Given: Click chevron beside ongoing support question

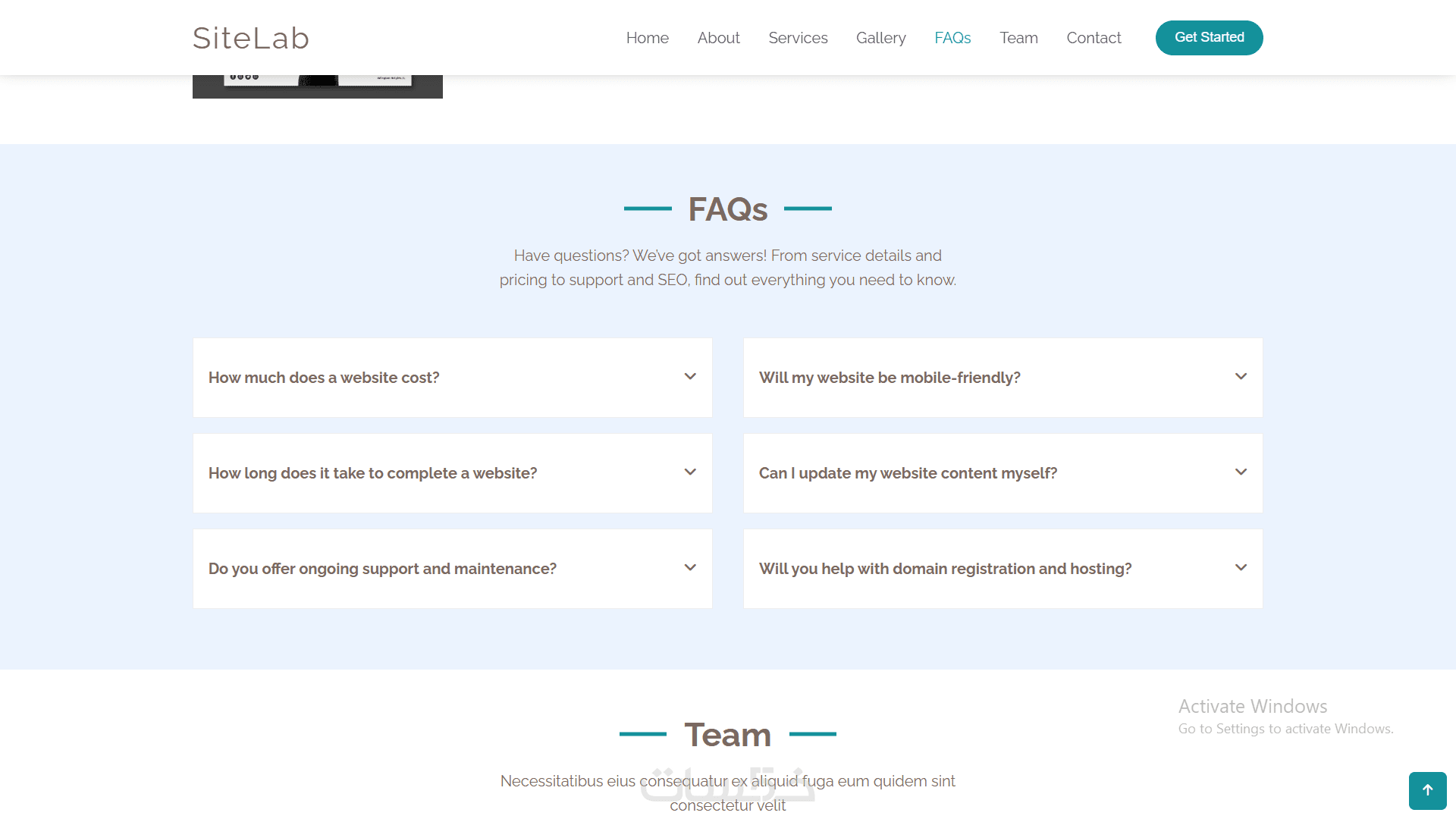Looking at the screenshot, I should tap(690, 568).
